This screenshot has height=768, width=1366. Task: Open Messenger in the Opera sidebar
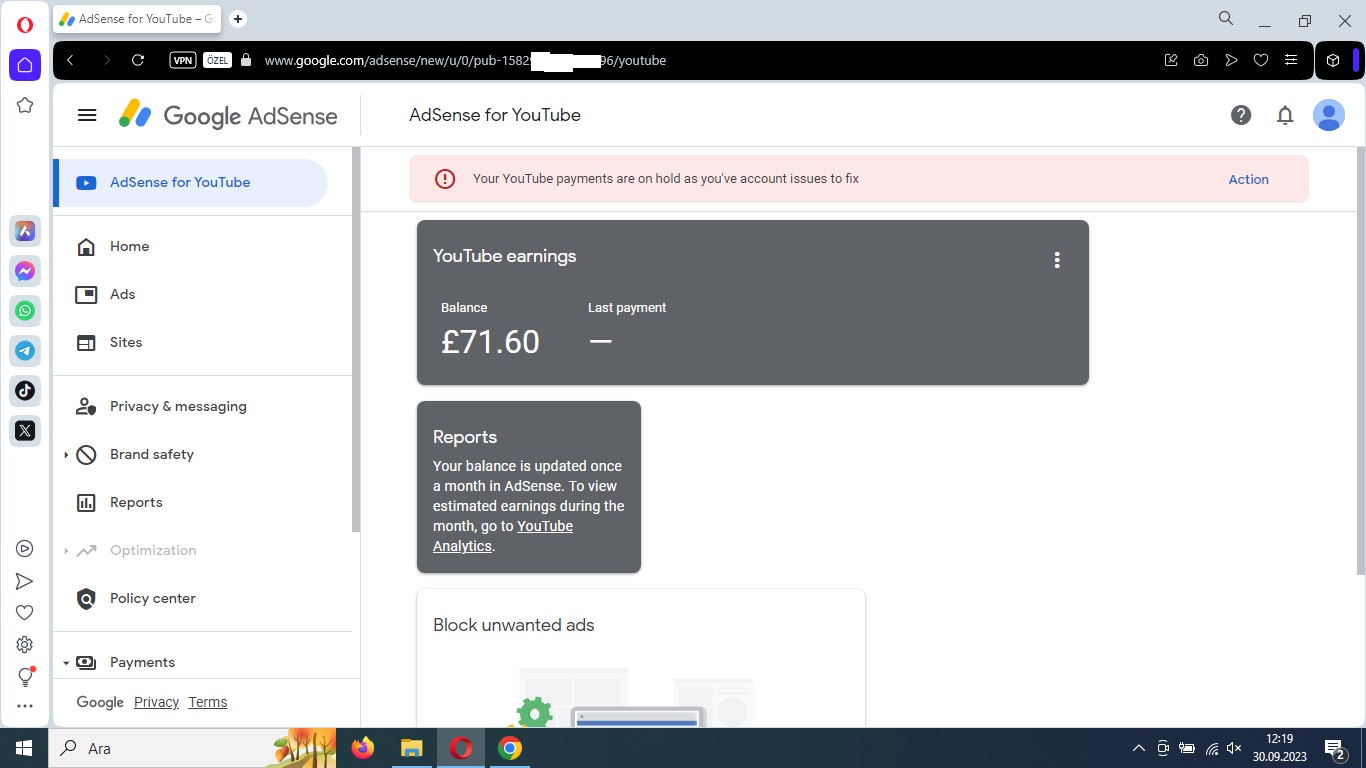(25, 271)
